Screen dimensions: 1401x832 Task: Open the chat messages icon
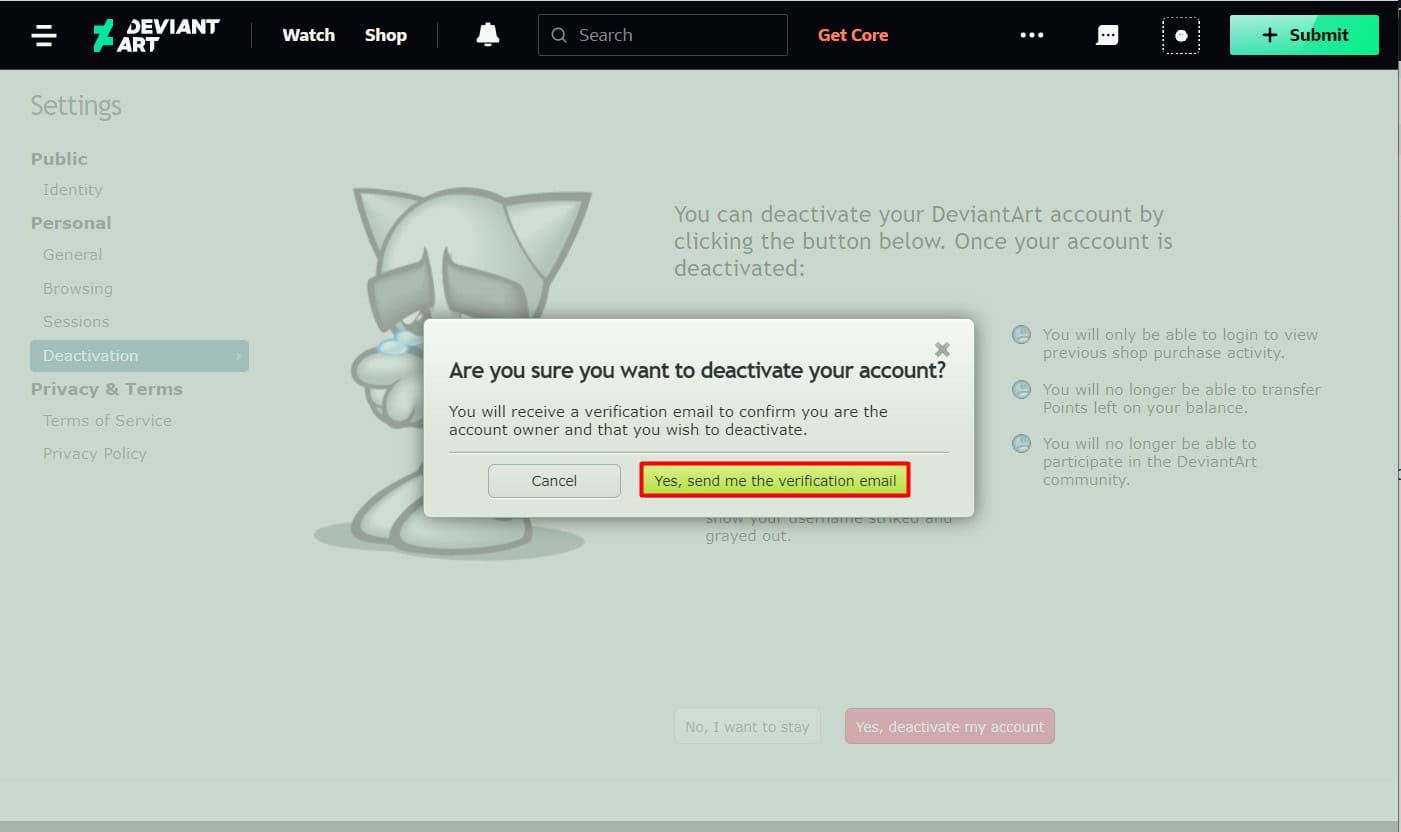(1107, 34)
